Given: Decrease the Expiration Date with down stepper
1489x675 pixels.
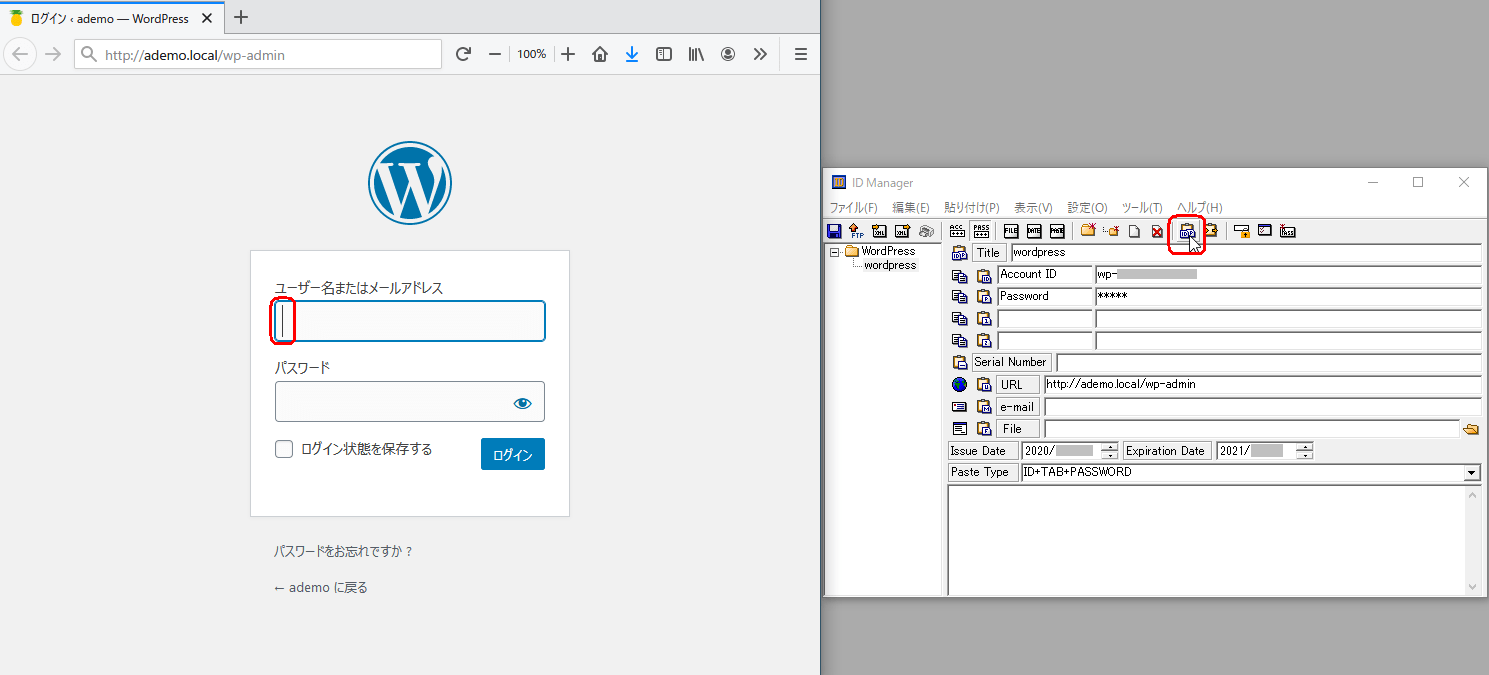Looking at the screenshot, I should (x=1304, y=455).
